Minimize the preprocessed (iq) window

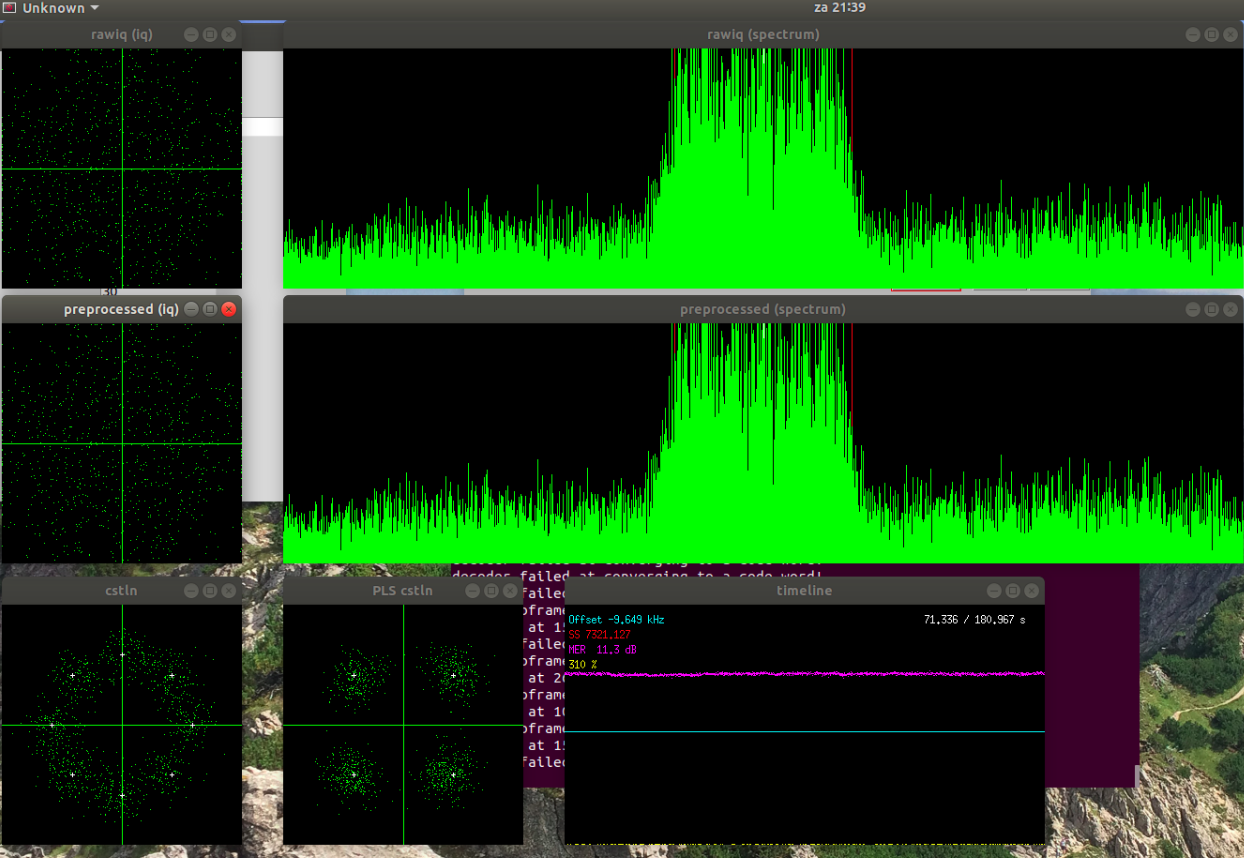coord(191,309)
